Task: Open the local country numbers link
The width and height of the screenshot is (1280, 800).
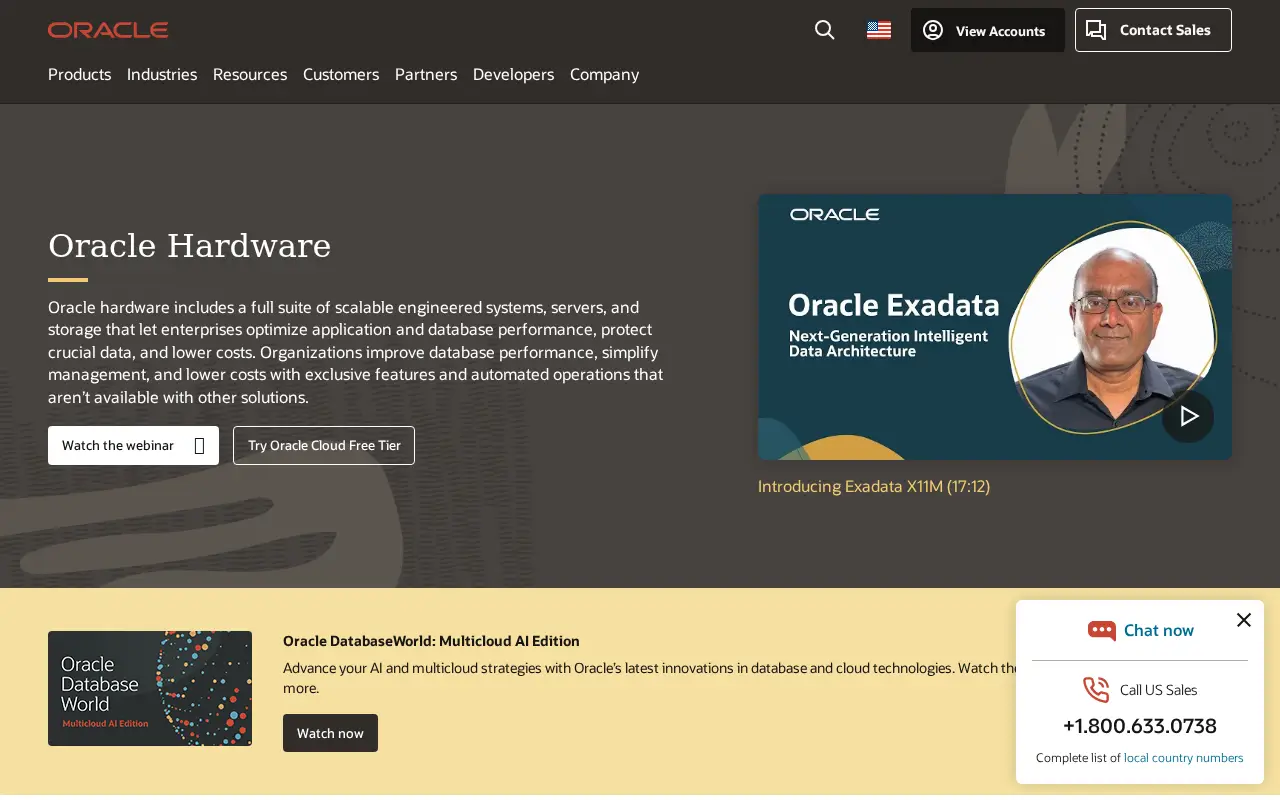Action: (1183, 758)
